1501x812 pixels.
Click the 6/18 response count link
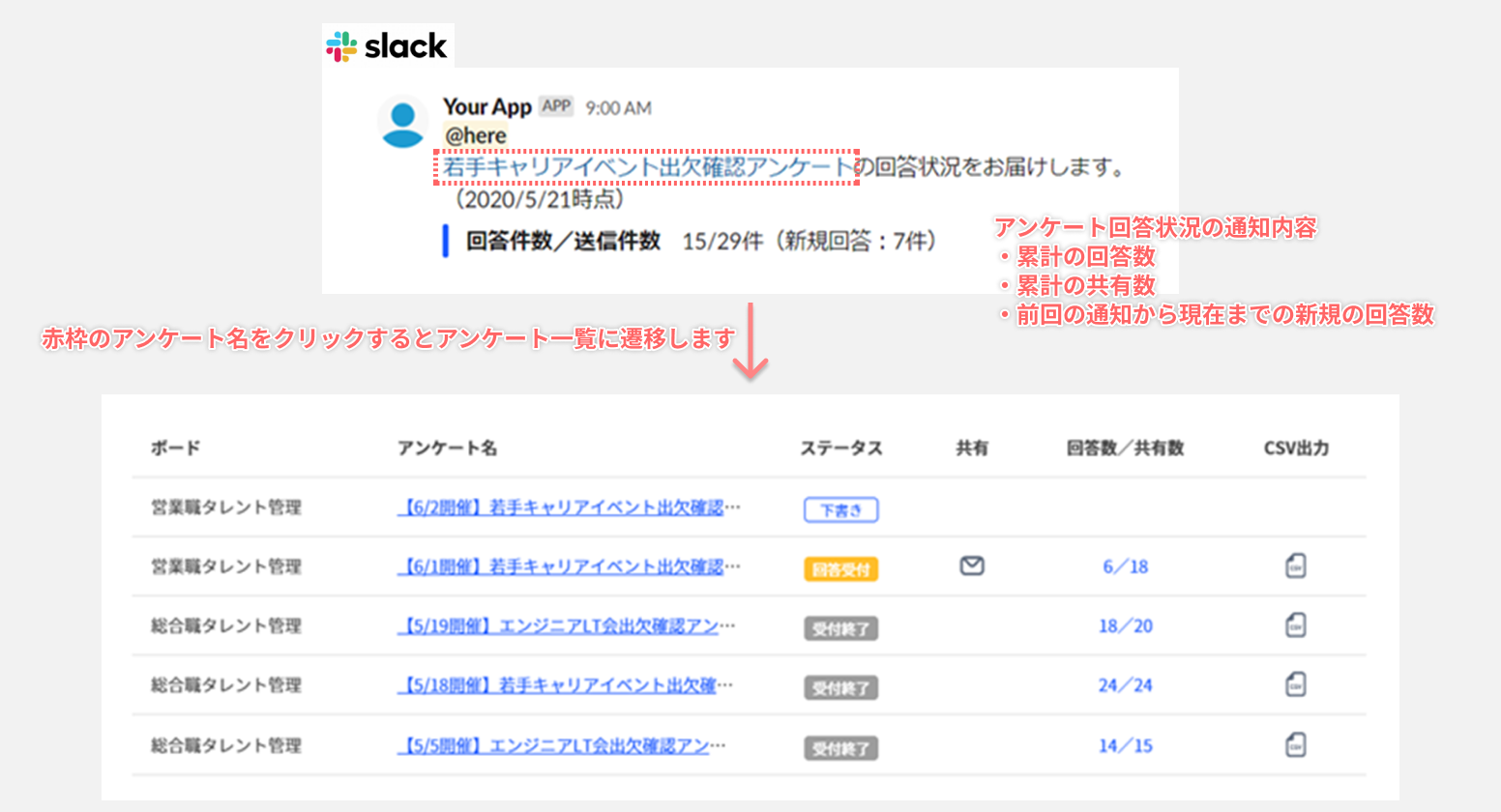(x=1126, y=567)
